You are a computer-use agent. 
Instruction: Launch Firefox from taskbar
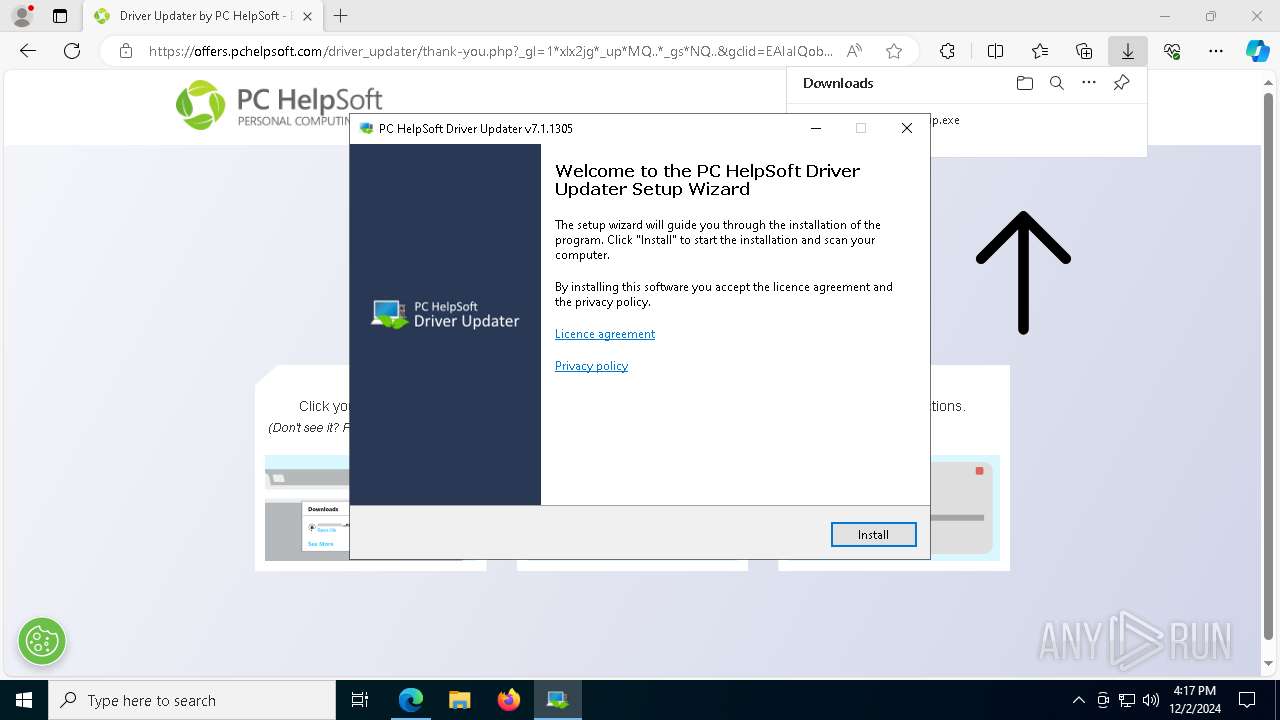point(508,700)
